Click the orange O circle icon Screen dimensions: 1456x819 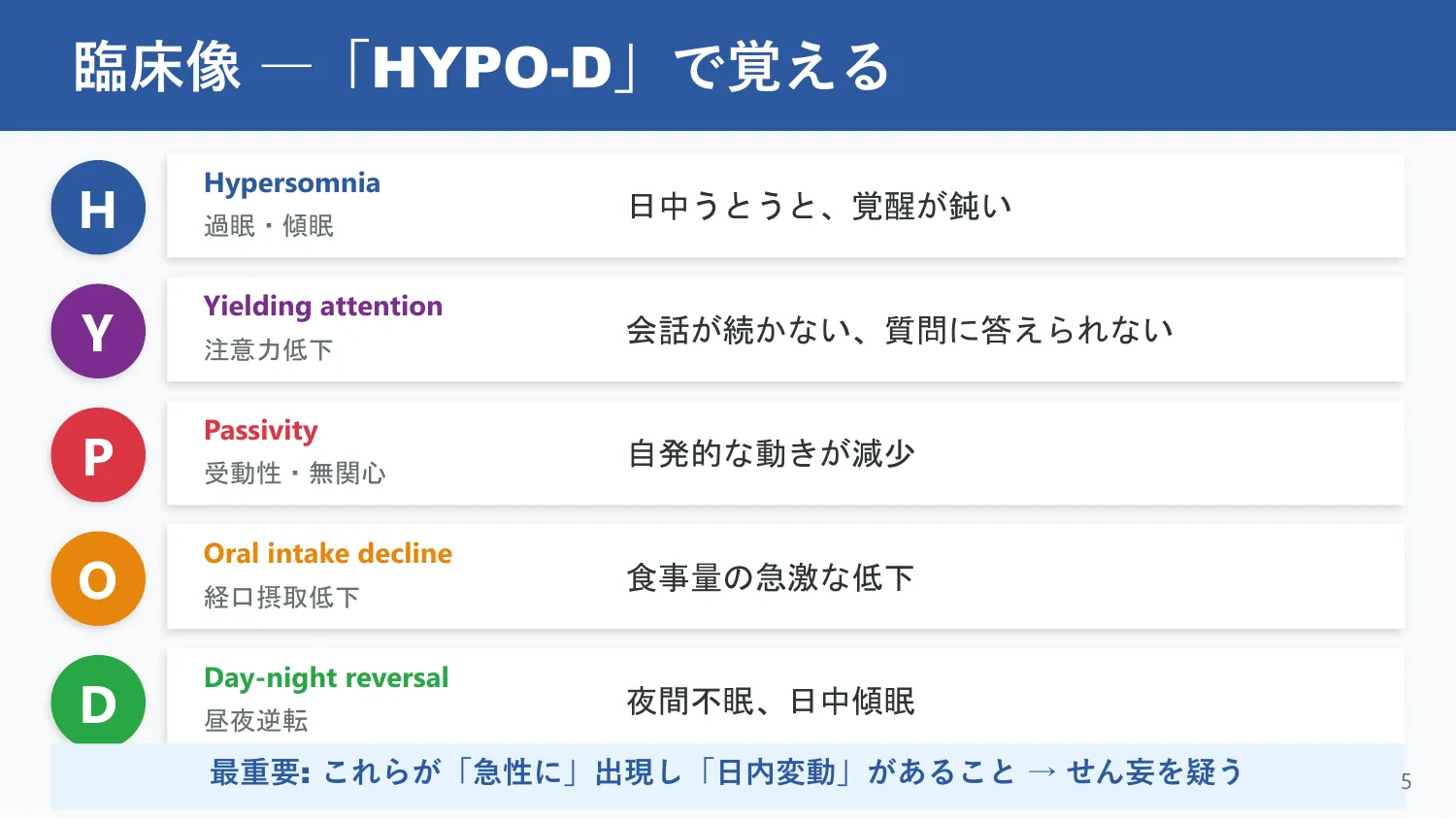pos(98,578)
